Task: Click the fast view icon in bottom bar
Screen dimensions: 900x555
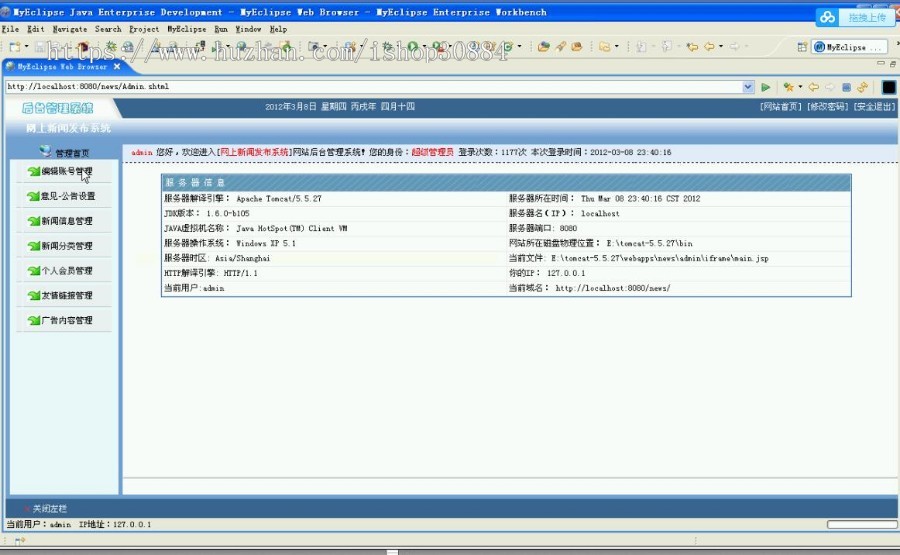Action: 20,541
